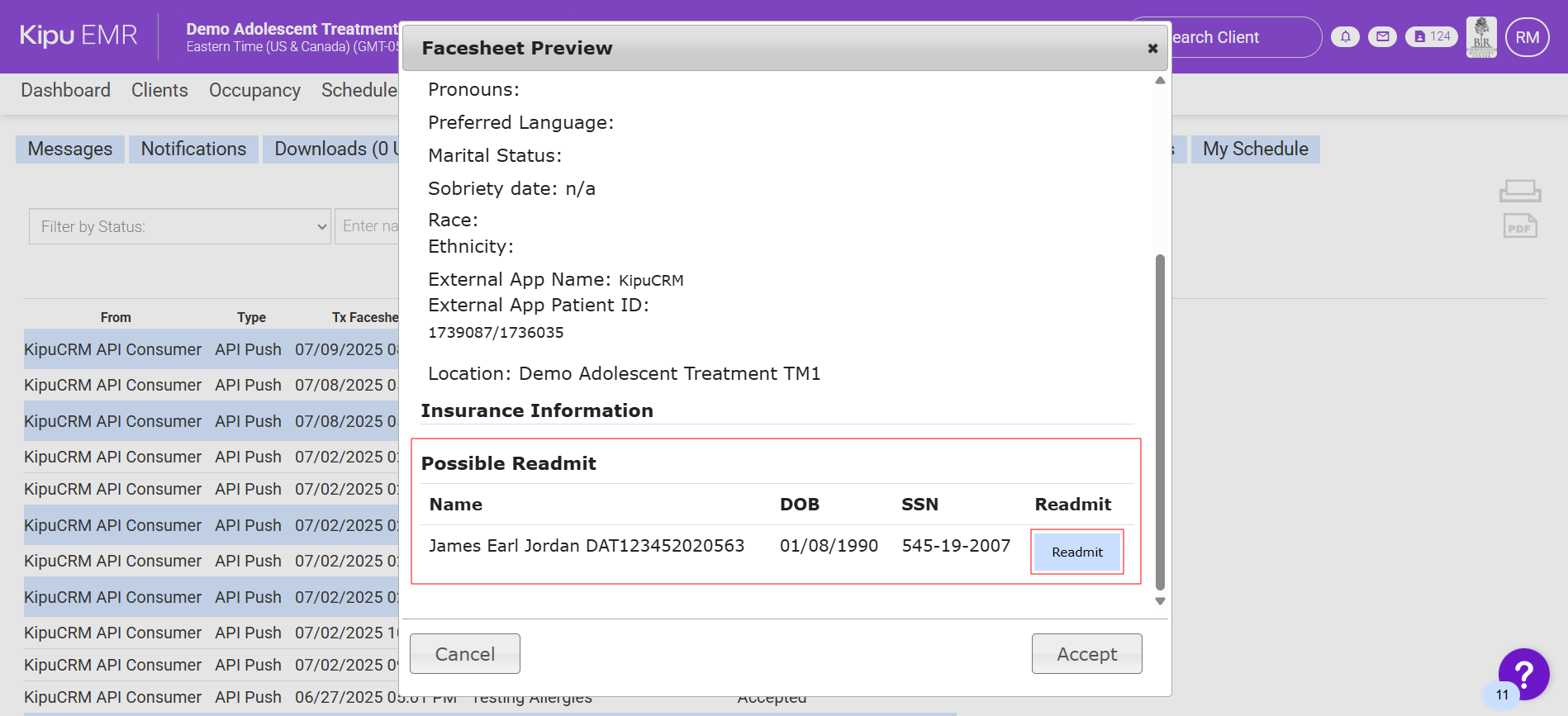Viewport: 1568px width, 716px height.
Task: Click the client count badge showing 124
Action: click(x=1432, y=37)
